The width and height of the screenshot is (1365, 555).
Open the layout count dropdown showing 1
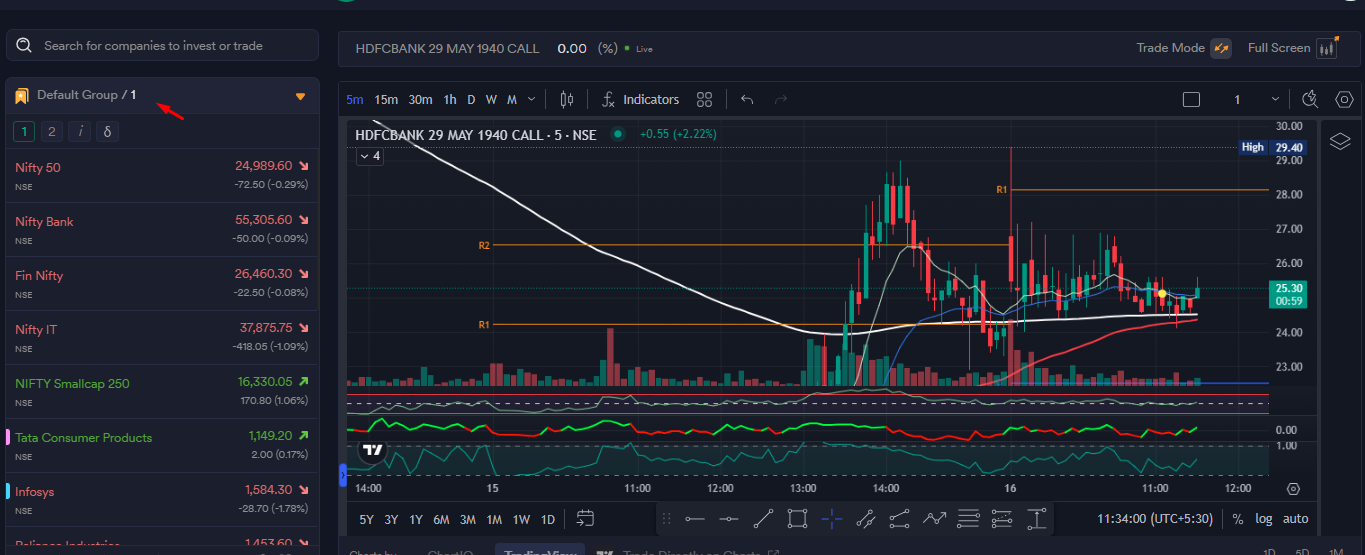click(1254, 99)
